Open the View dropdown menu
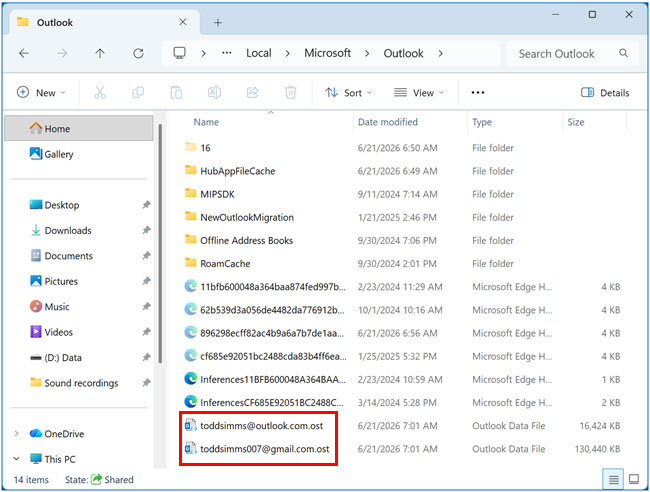 point(419,92)
